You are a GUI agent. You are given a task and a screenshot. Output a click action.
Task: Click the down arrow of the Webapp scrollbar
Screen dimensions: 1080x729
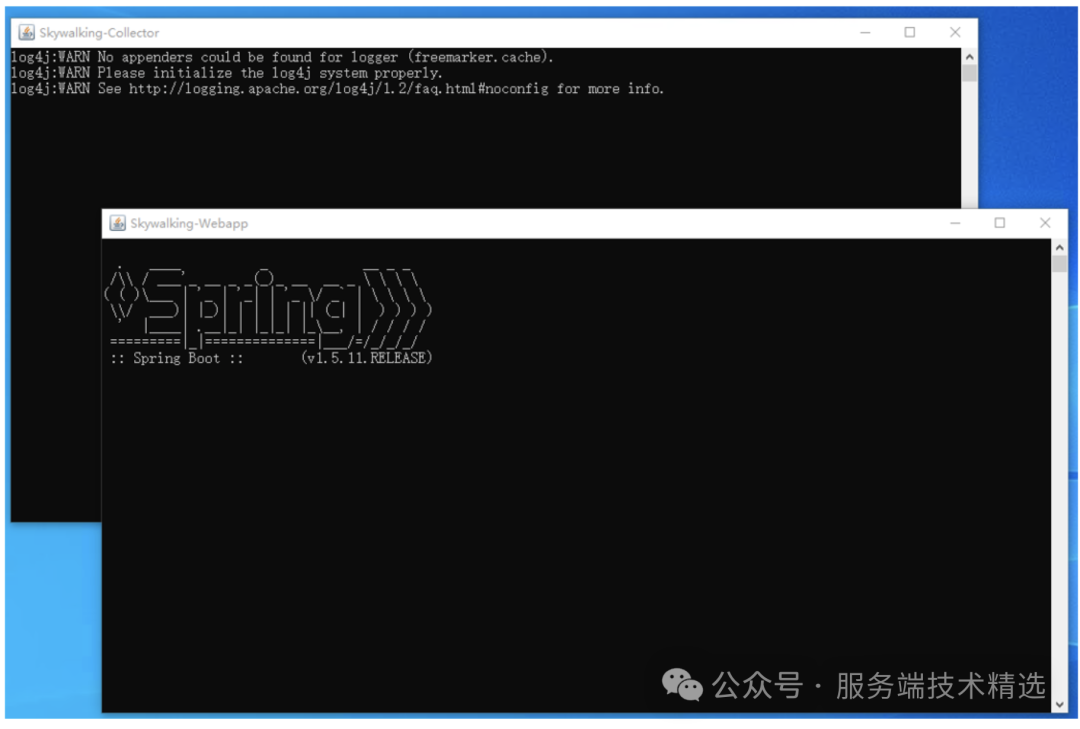point(1059,704)
